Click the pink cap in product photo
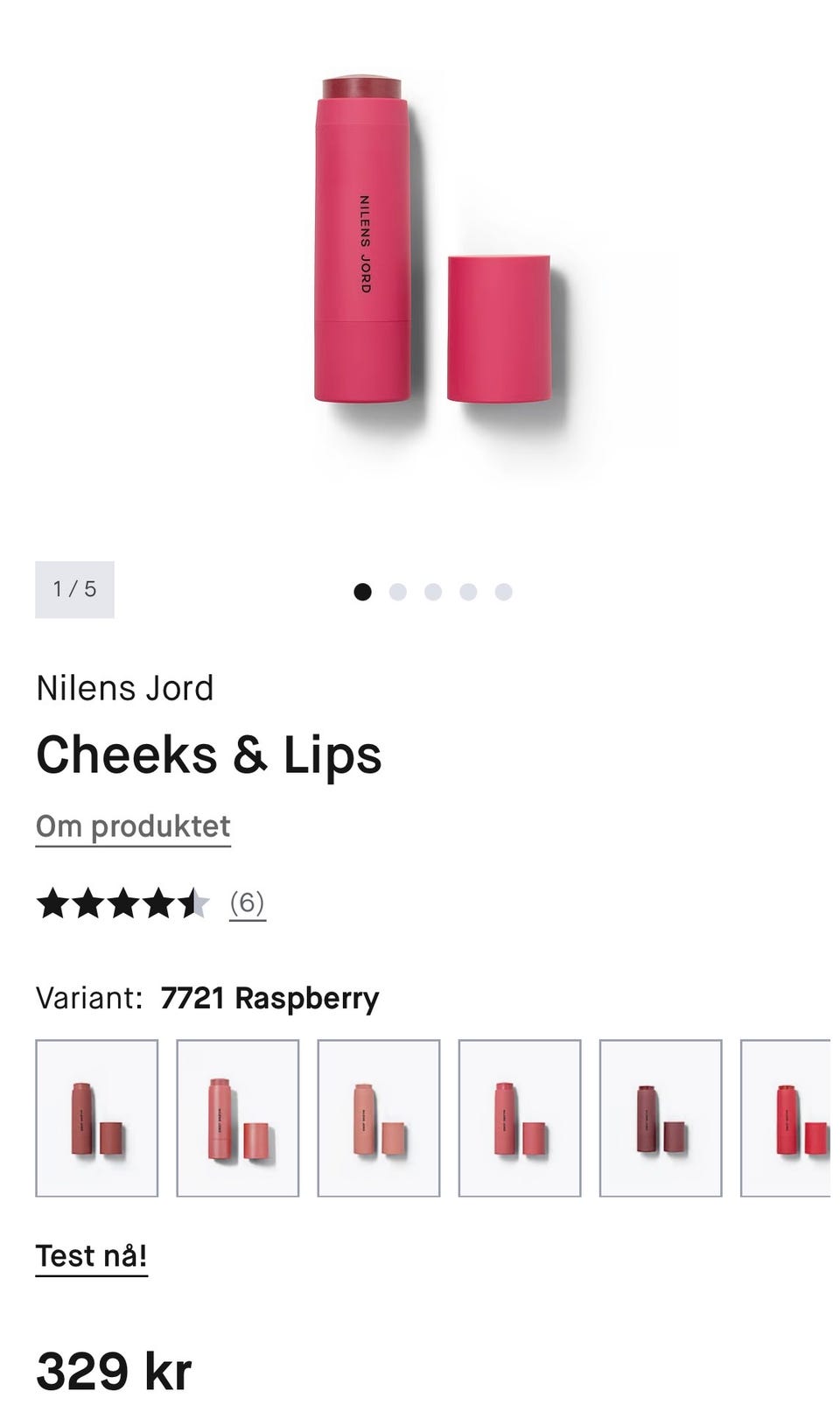The width and height of the screenshot is (840, 1419). pos(499,328)
